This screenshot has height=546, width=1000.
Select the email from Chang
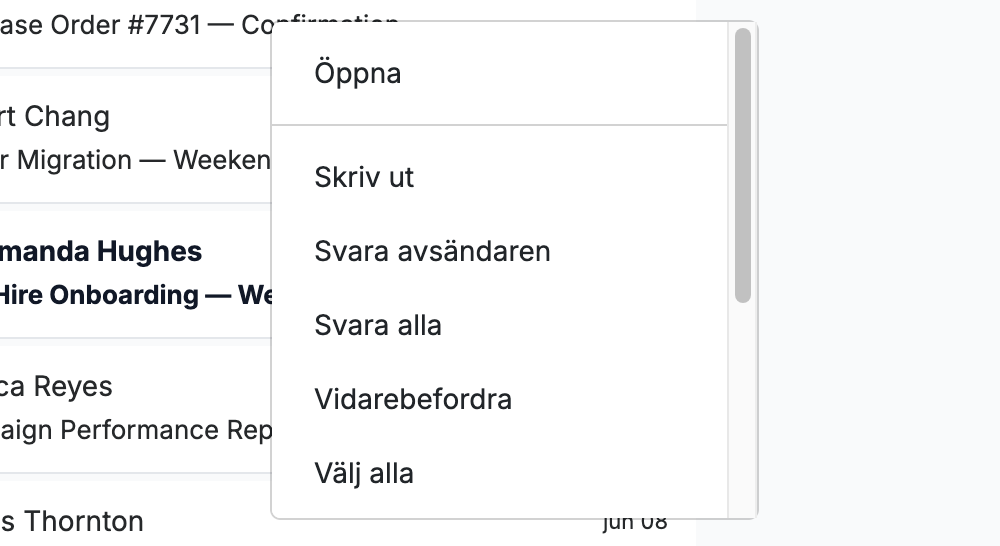tap(55, 117)
